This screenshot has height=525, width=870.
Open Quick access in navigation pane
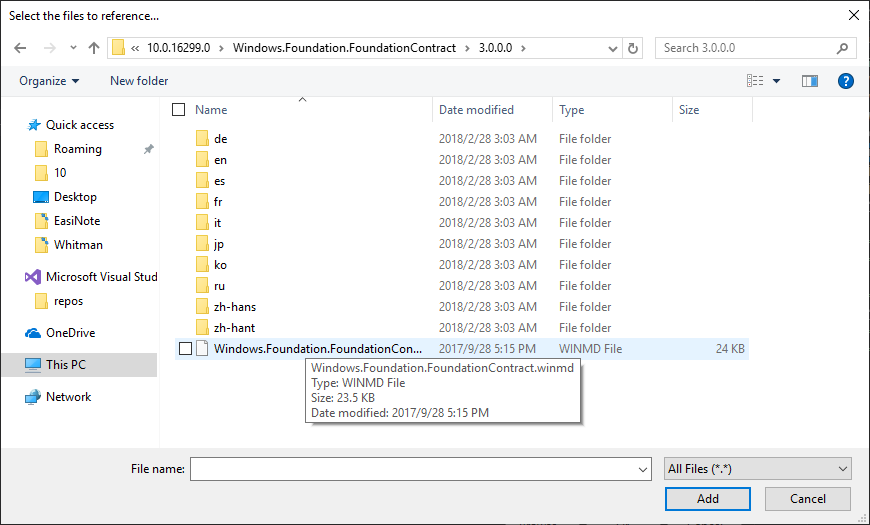click(x=80, y=125)
